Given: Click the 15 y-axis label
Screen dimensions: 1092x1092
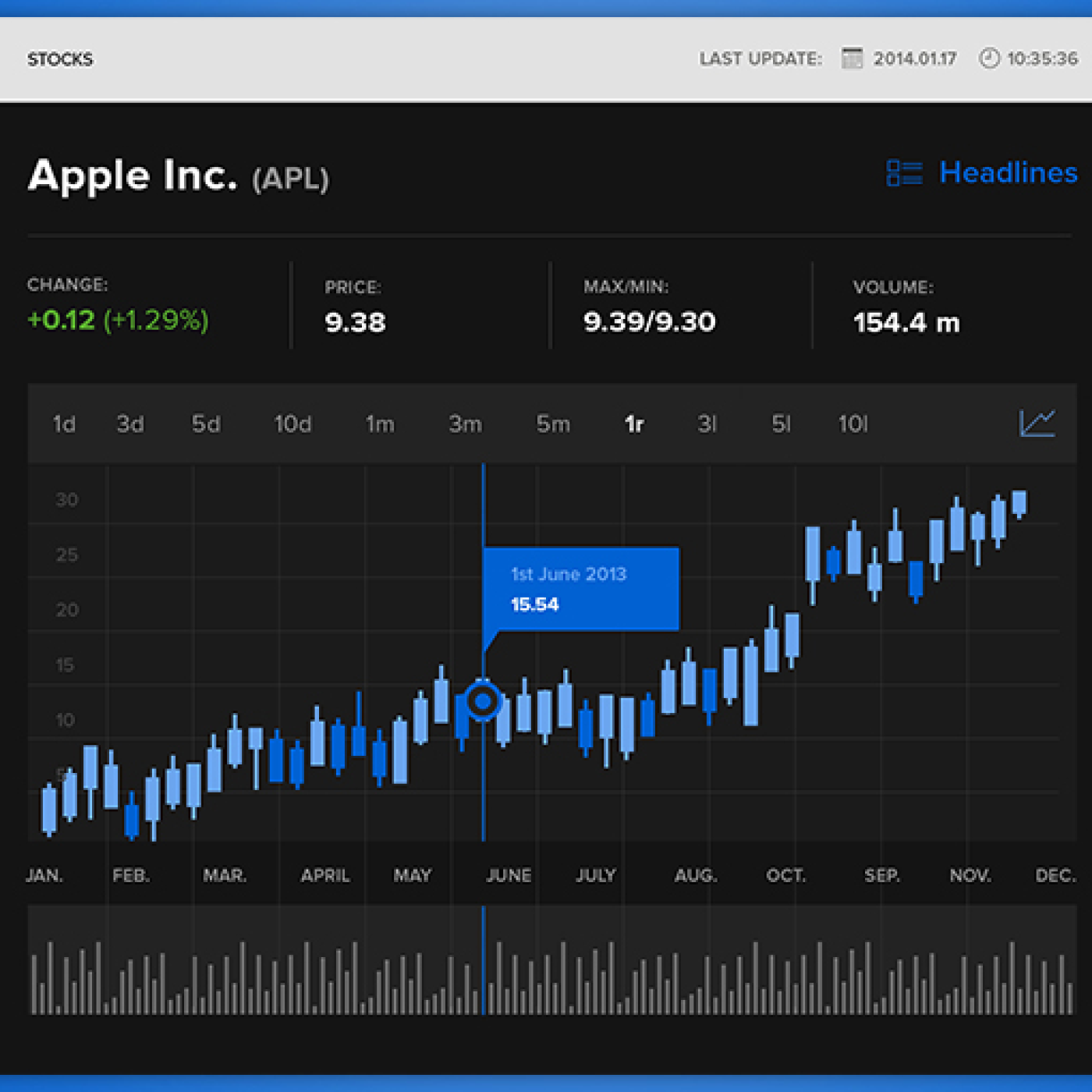Looking at the screenshot, I should point(65,665).
